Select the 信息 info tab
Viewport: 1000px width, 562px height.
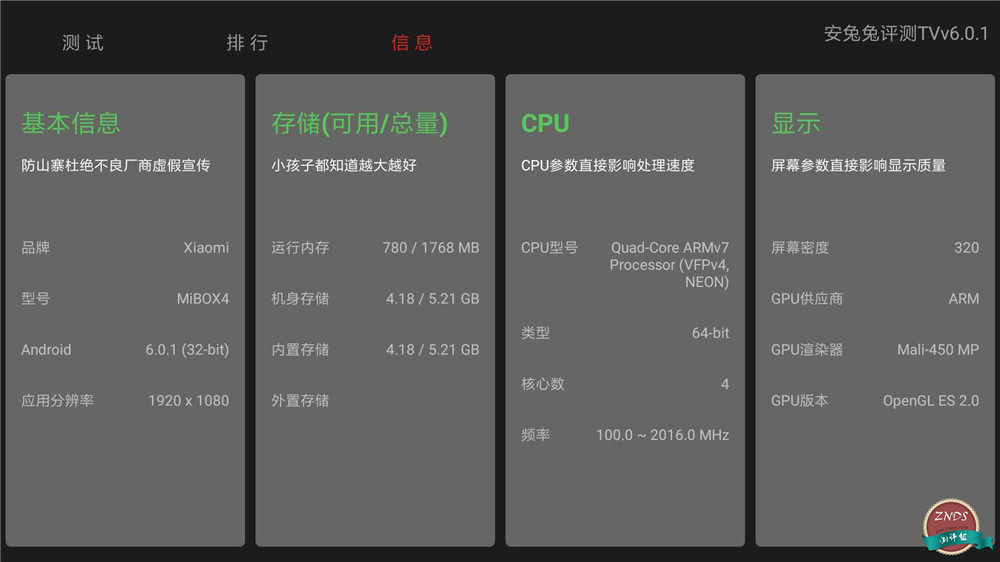pyautogui.click(x=411, y=43)
